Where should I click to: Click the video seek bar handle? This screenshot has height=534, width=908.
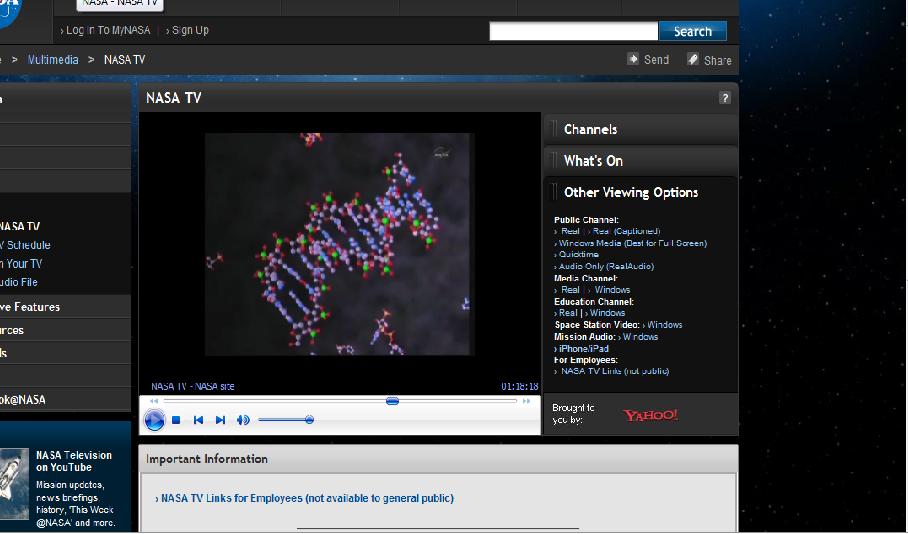point(392,401)
